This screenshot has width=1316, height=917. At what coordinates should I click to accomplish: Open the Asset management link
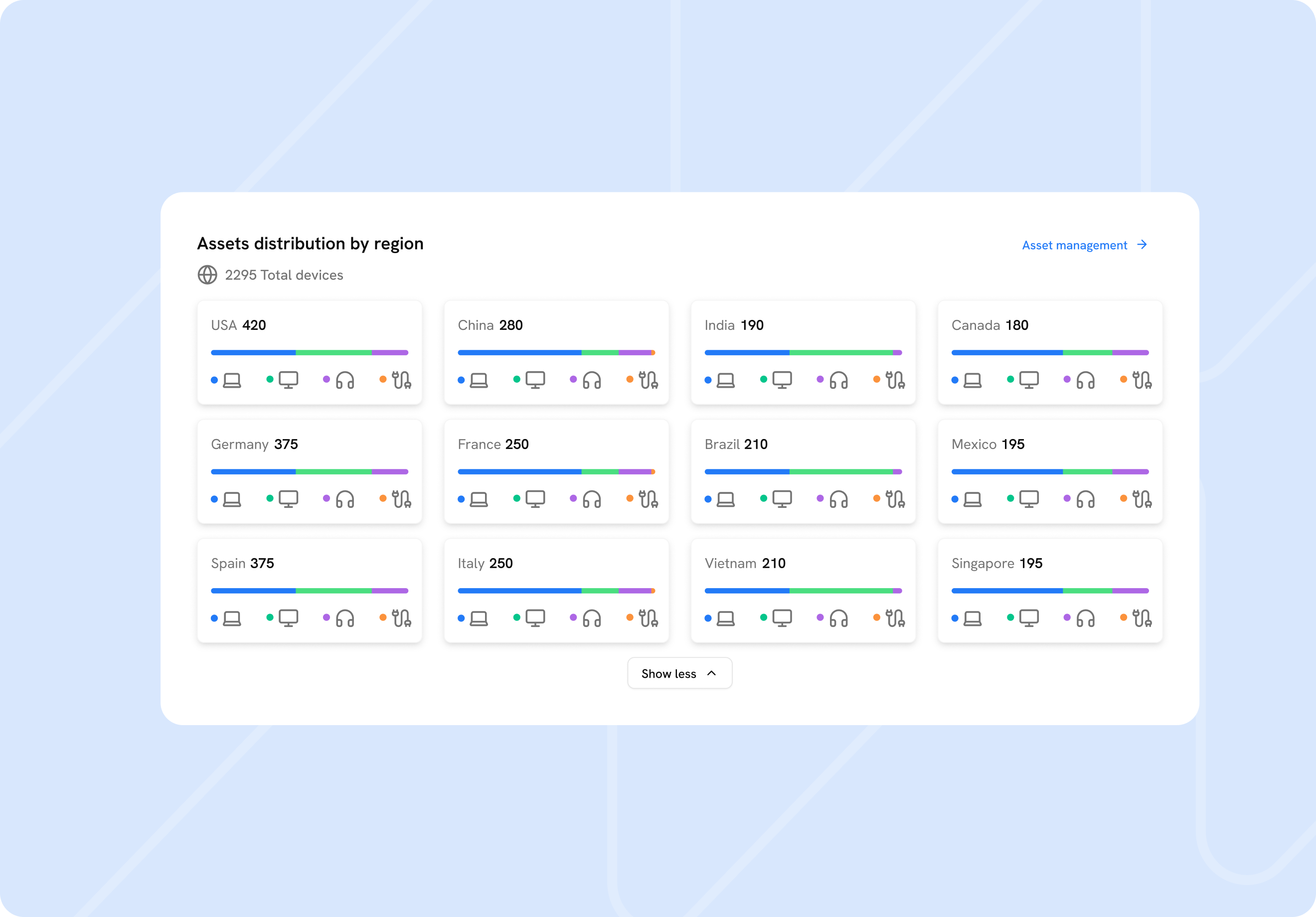coord(1074,245)
